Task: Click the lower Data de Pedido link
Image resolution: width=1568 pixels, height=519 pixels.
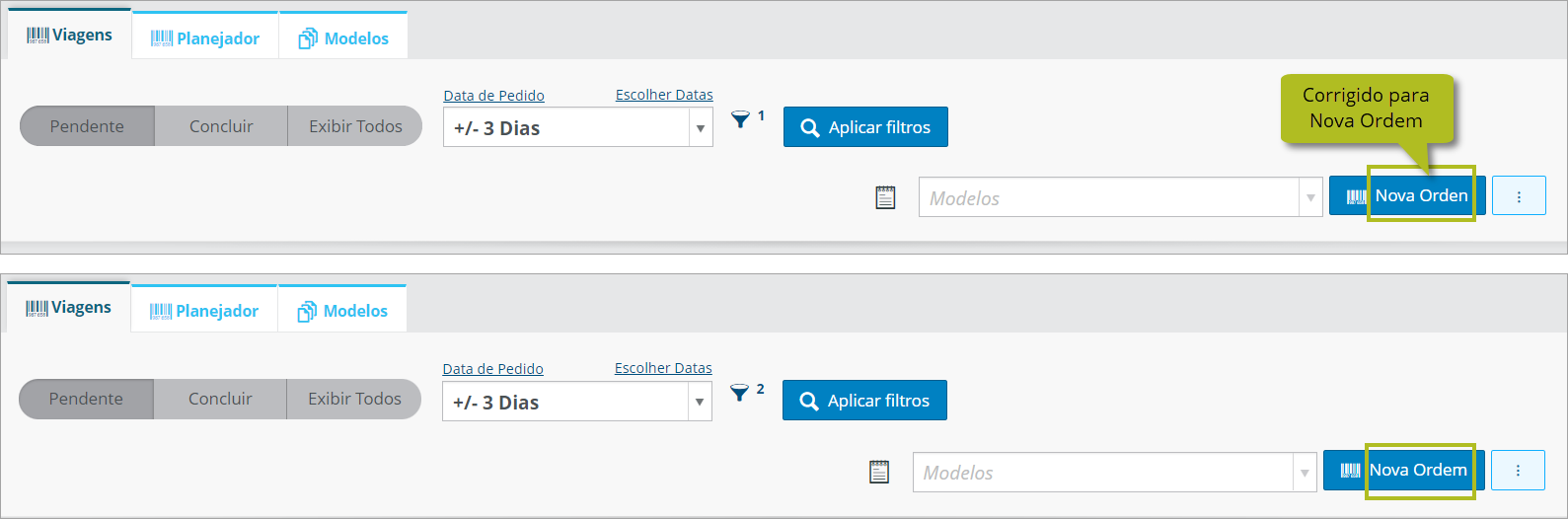Action: (492, 368)
